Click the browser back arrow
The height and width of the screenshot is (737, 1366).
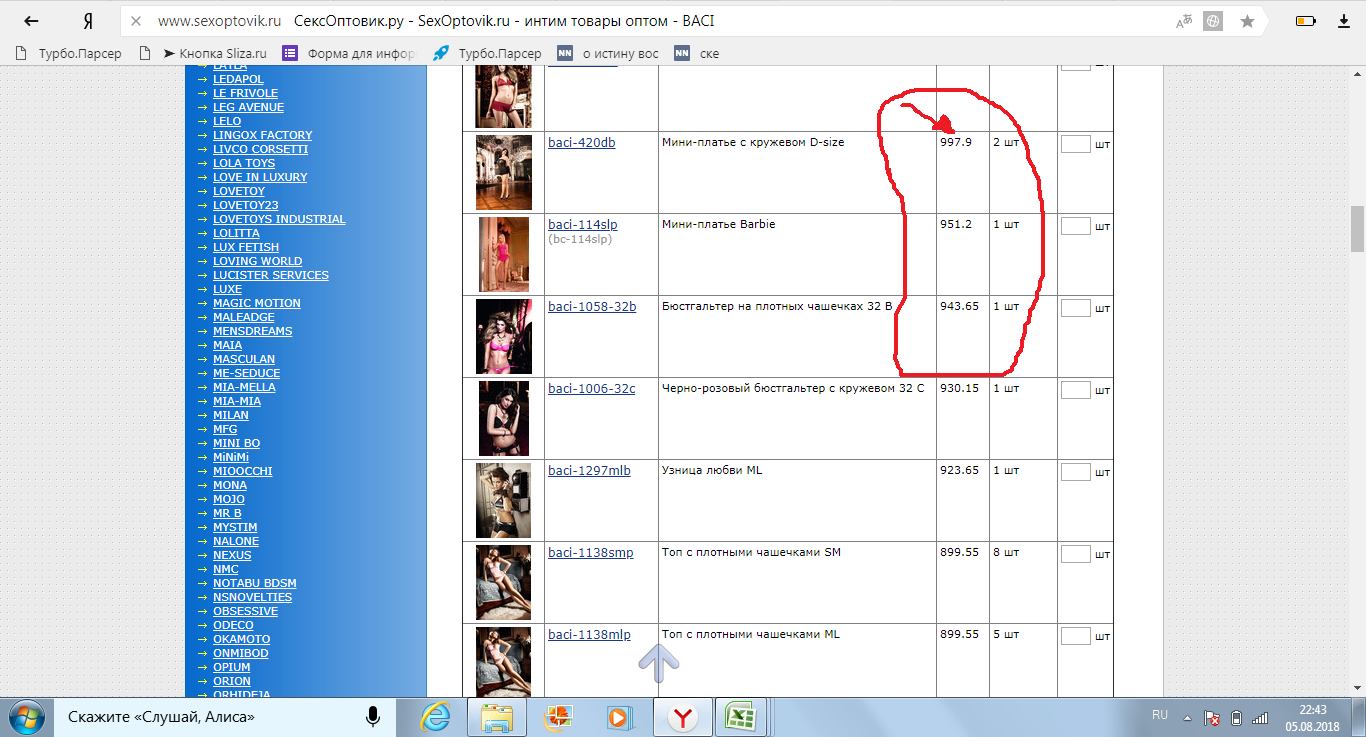tap(32, 21)
